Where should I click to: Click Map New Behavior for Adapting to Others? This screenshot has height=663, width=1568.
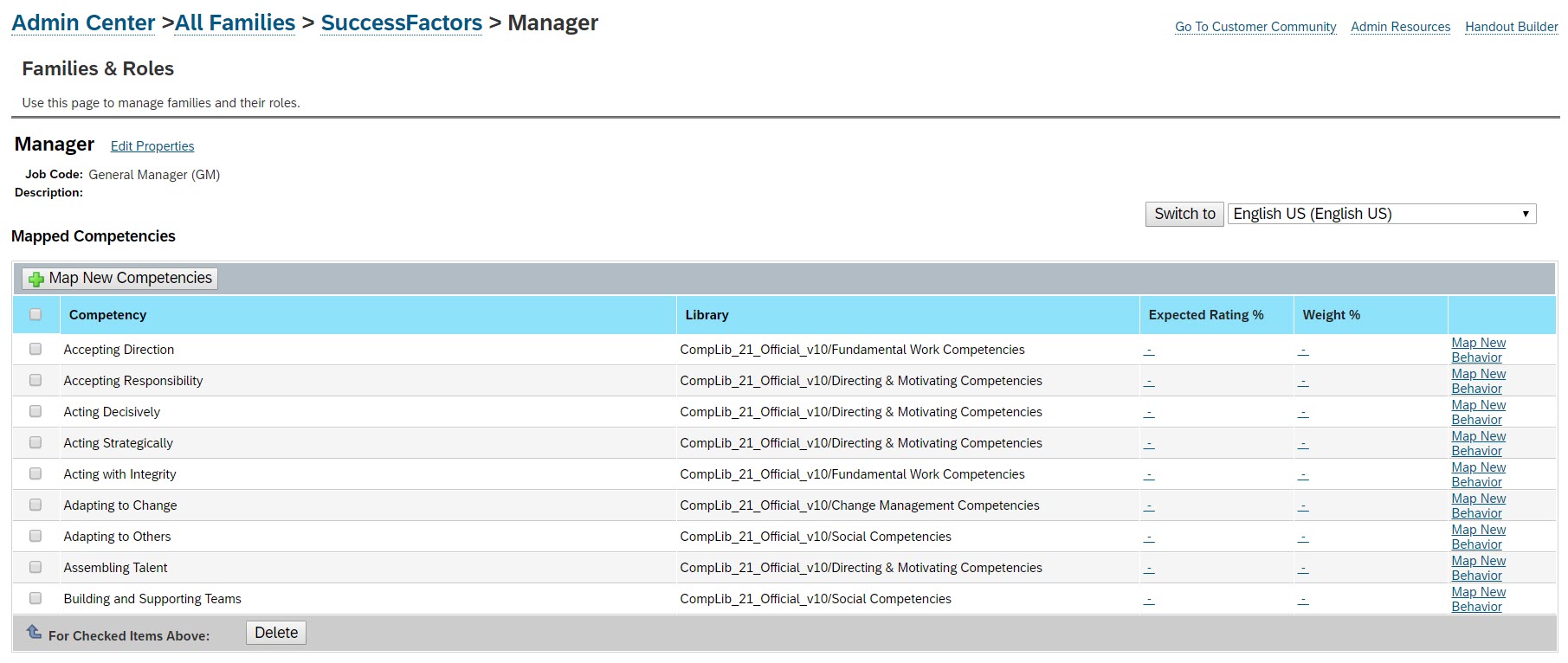coord(1478,537)
